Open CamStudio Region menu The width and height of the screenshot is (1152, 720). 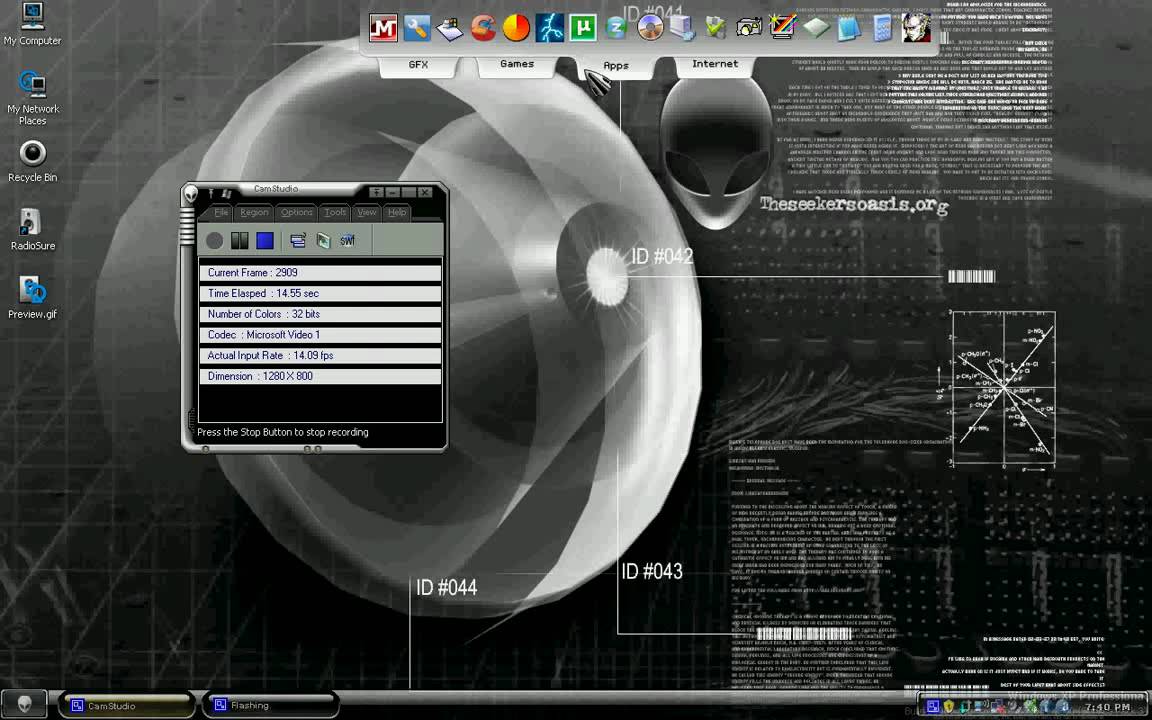click(x=254, y=212)
